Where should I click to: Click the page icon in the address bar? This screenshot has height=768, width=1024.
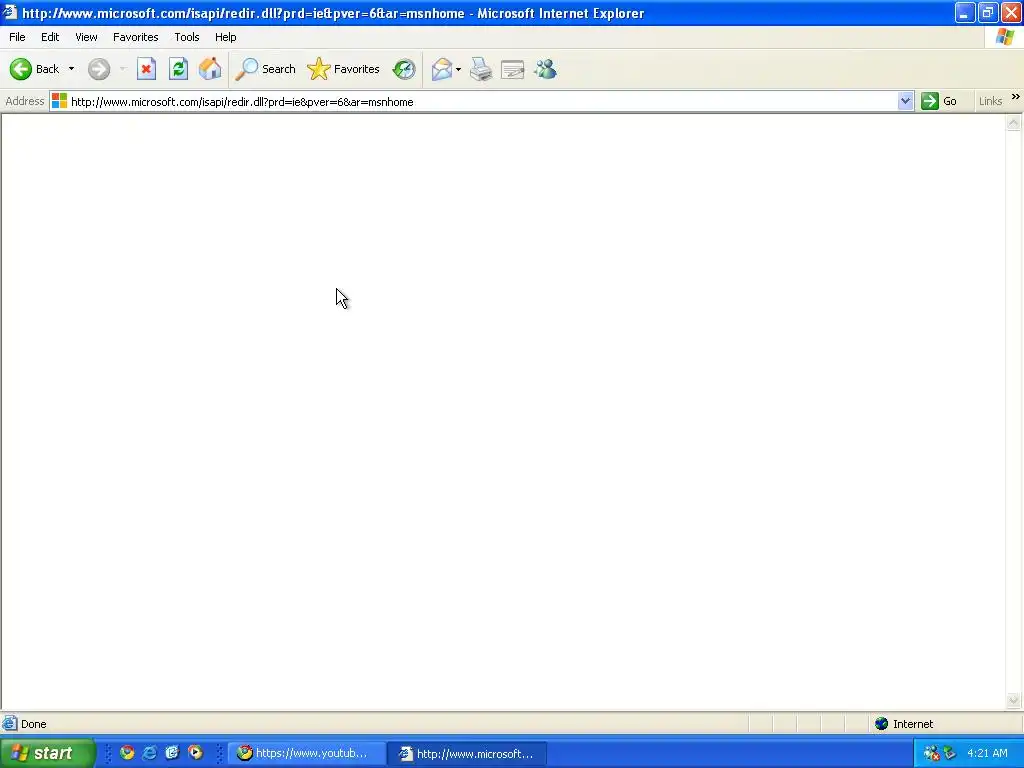pos(59,101)
